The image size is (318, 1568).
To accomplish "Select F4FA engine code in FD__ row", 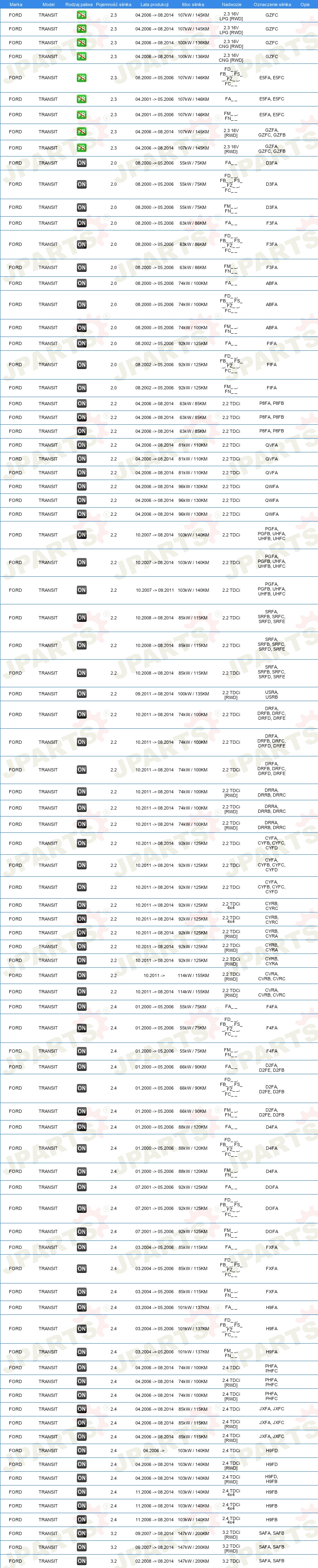I will click(272, 1028).
